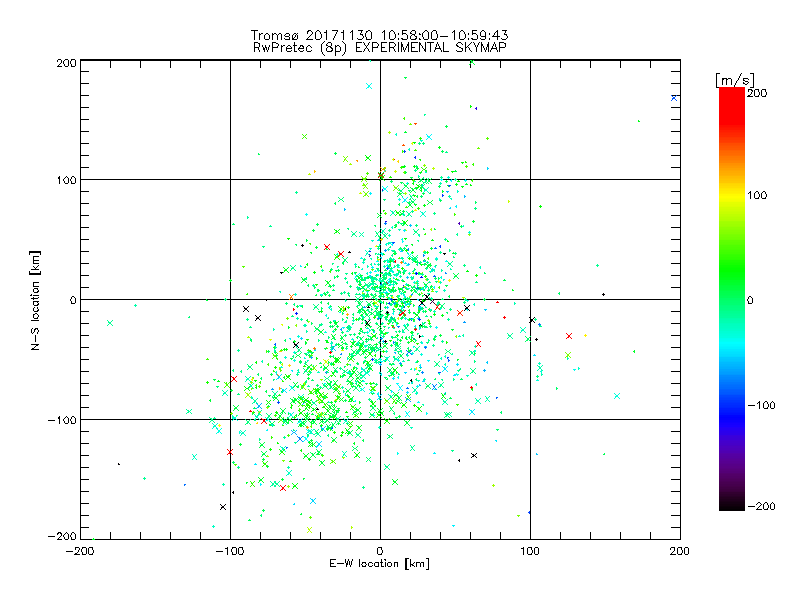Click the title line "Tromsø 20171130 10:58:00-10:59:43"

pyautogui.click(x=379, y=35)
